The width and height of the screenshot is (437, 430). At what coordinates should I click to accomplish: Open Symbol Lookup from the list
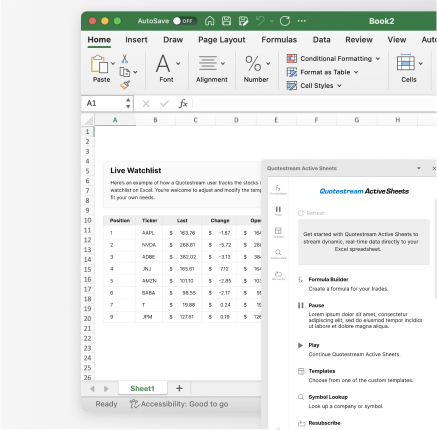(340, 402)
